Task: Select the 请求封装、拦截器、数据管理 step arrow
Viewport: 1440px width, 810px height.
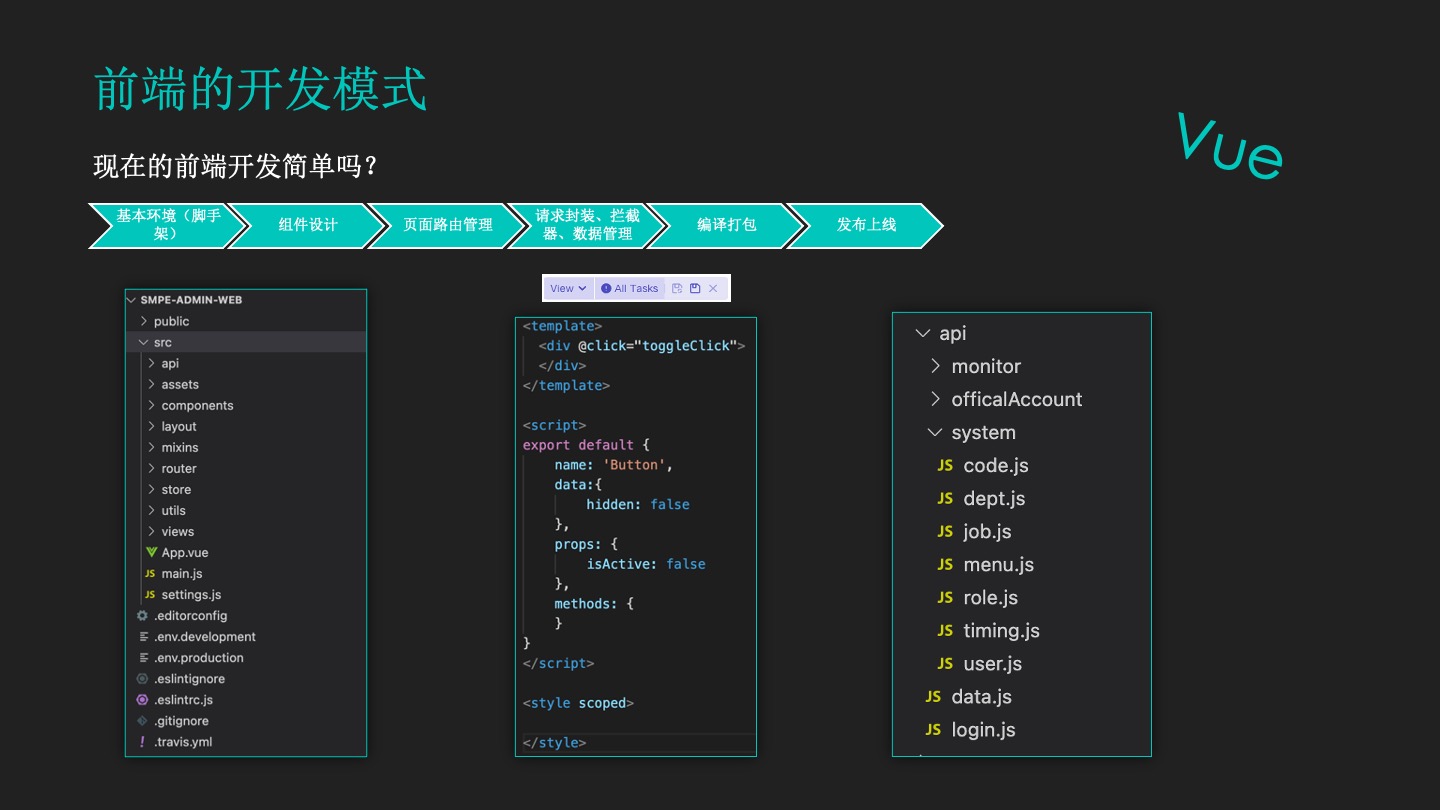Action: click(587, 225)
